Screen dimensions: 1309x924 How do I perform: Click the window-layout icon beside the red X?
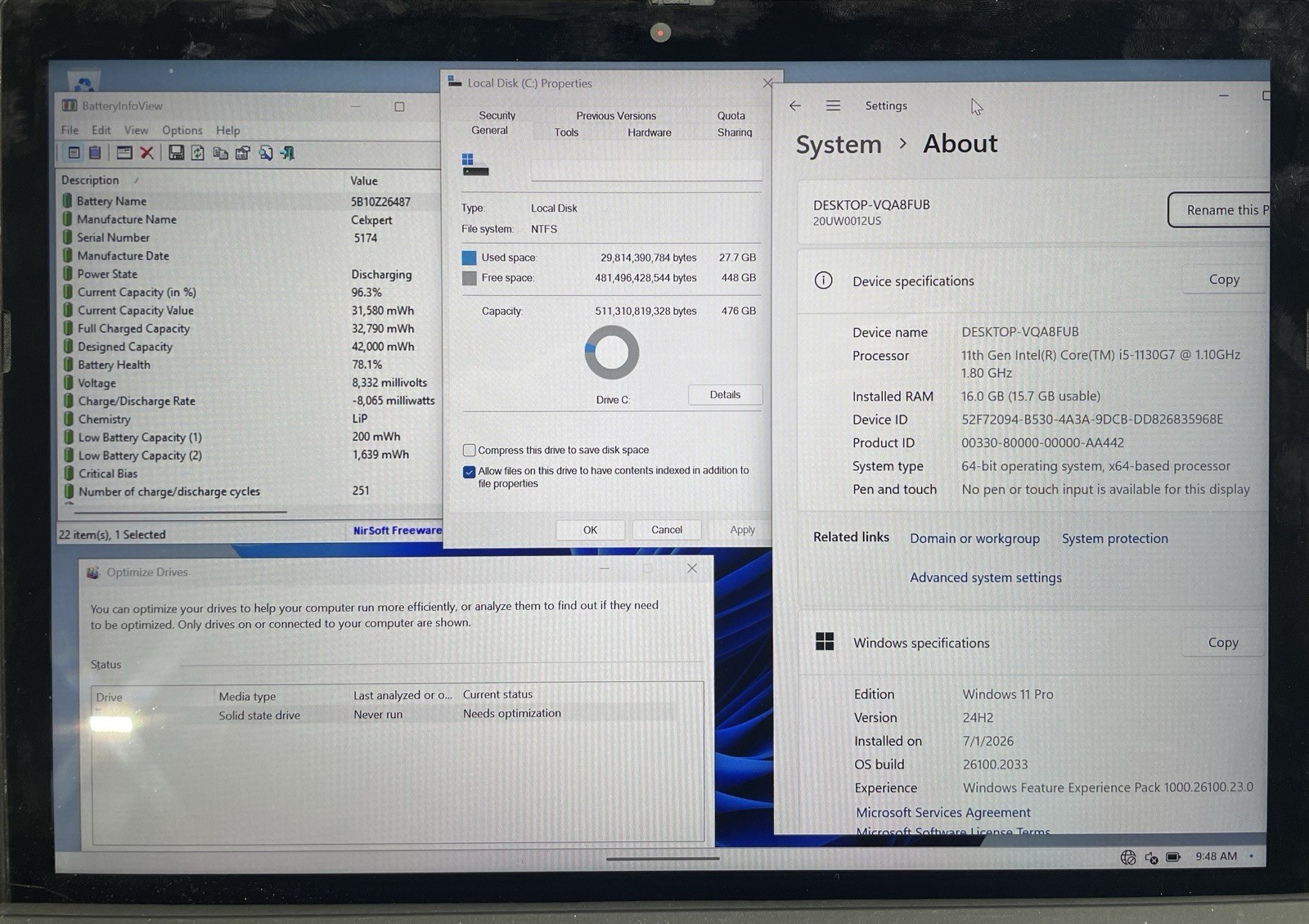[124, 152]
